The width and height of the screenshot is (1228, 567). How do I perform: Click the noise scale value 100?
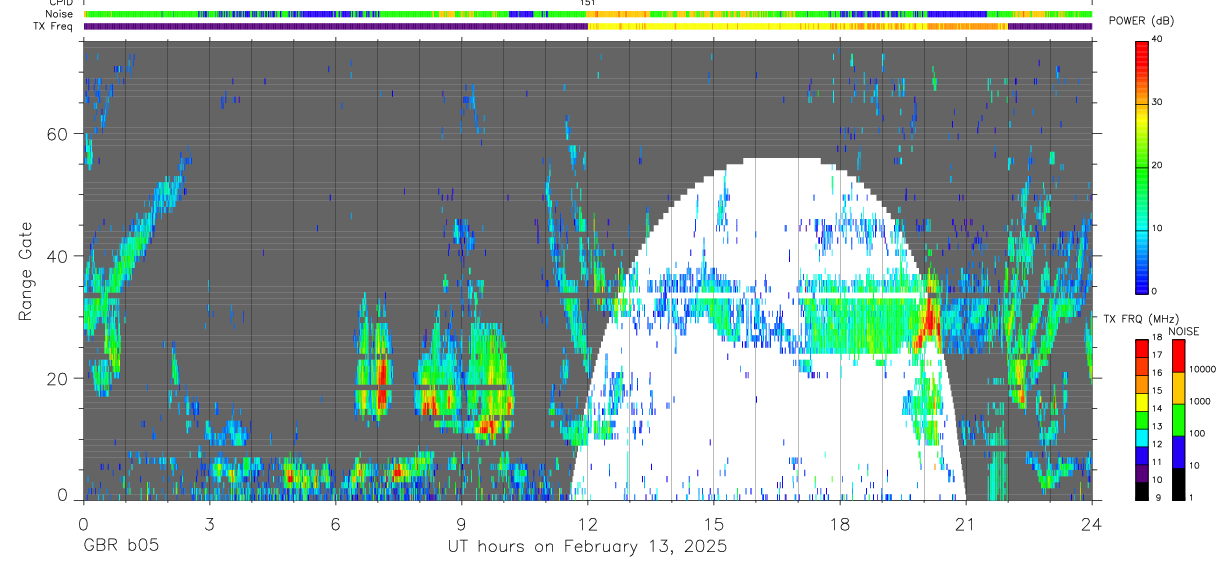click(1199, 433)
